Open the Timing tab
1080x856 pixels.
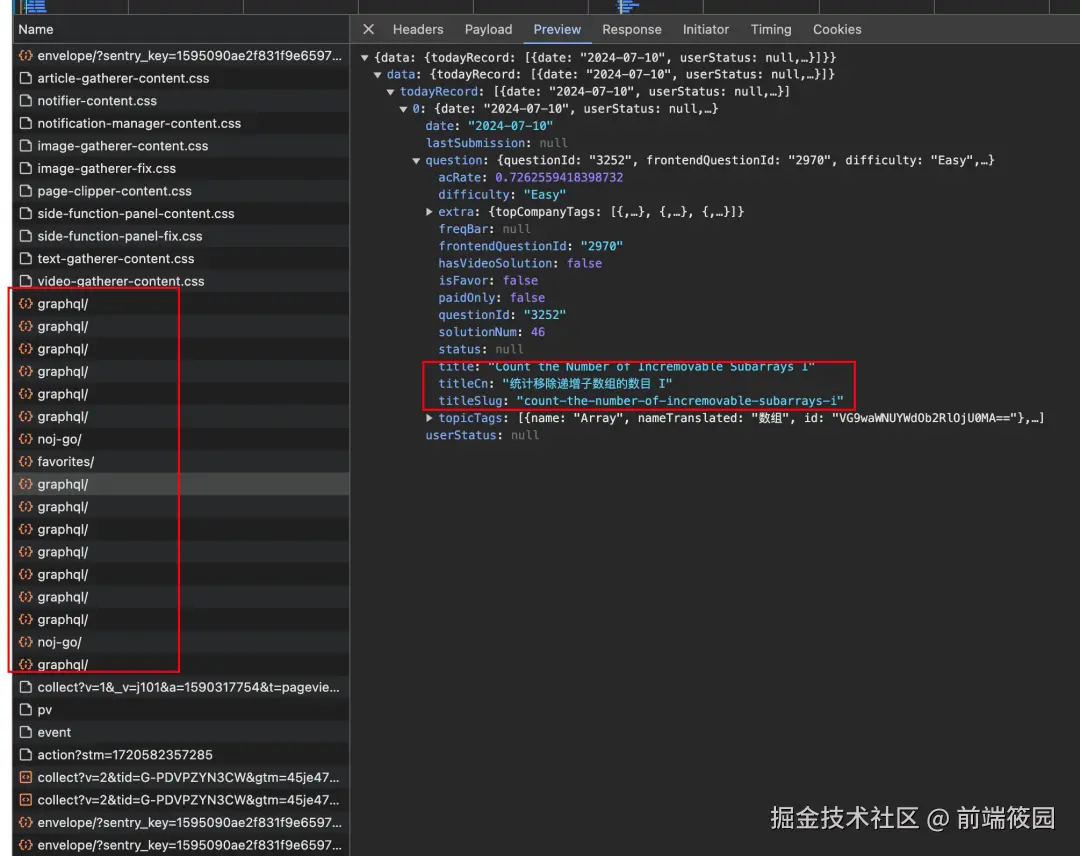pyautogui.click(x=771, y=30)
